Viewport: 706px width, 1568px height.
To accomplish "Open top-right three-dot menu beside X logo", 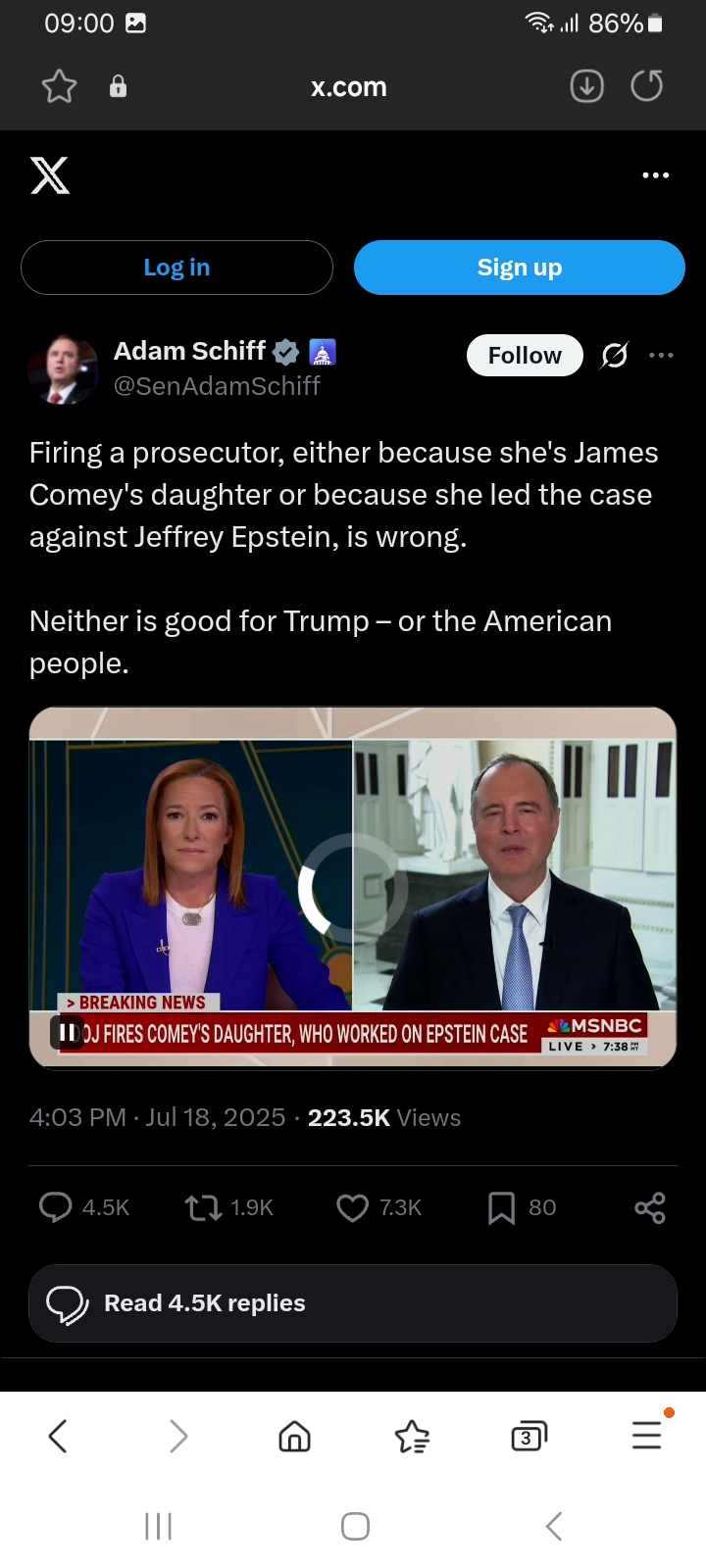I will [655, 175].
